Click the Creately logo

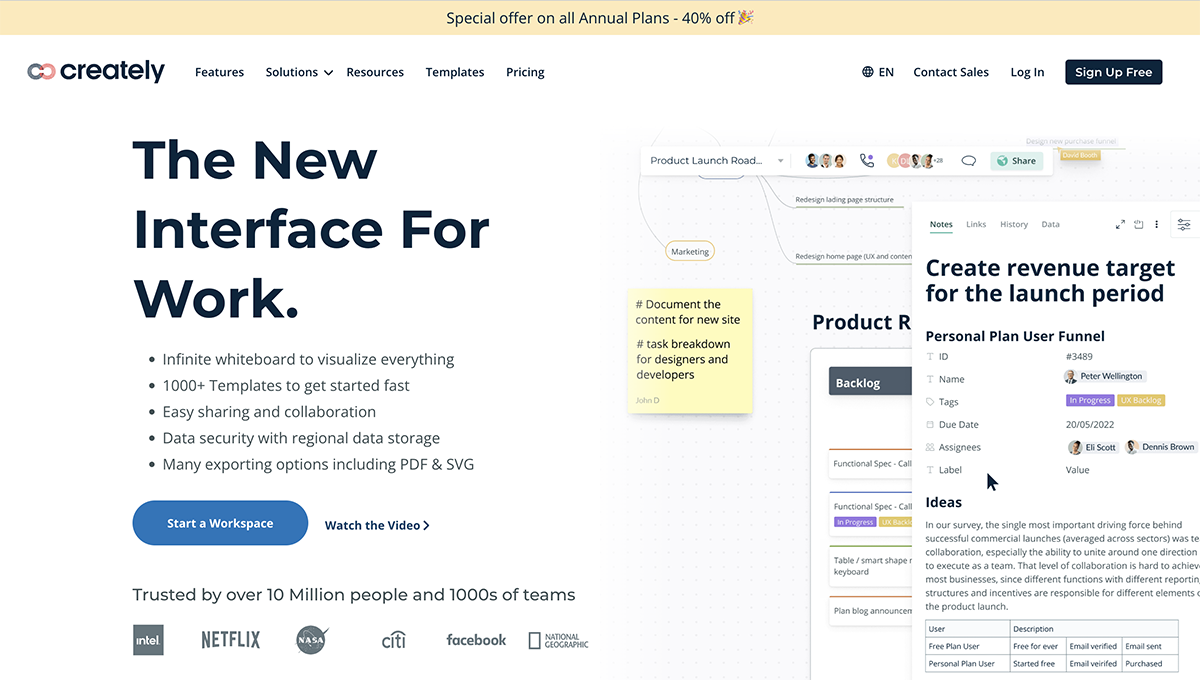(x=96, y=71)
